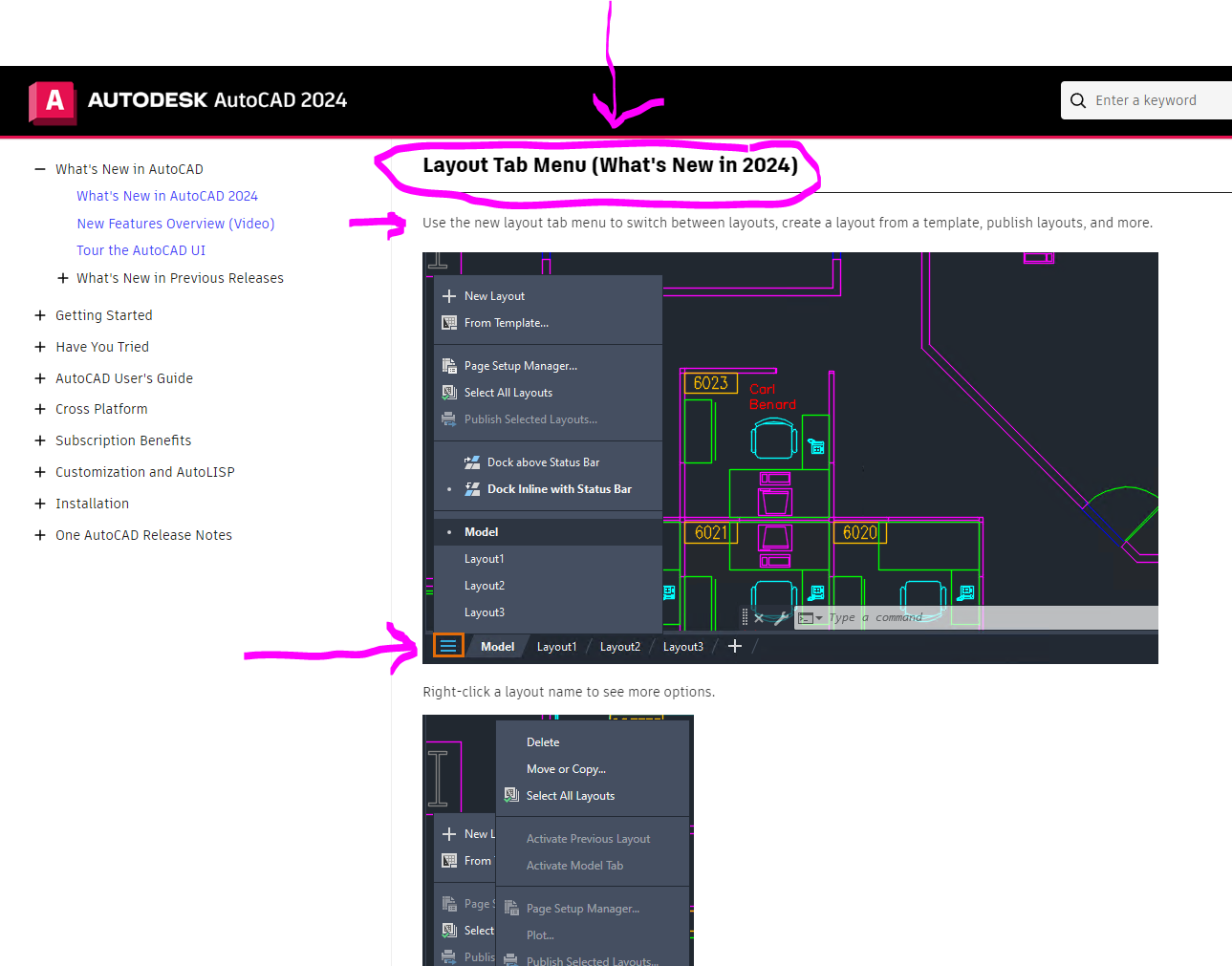1232x966 pixels.
Task: Choose Layout2 in the layout tab menu
Action: pos(548,586)
